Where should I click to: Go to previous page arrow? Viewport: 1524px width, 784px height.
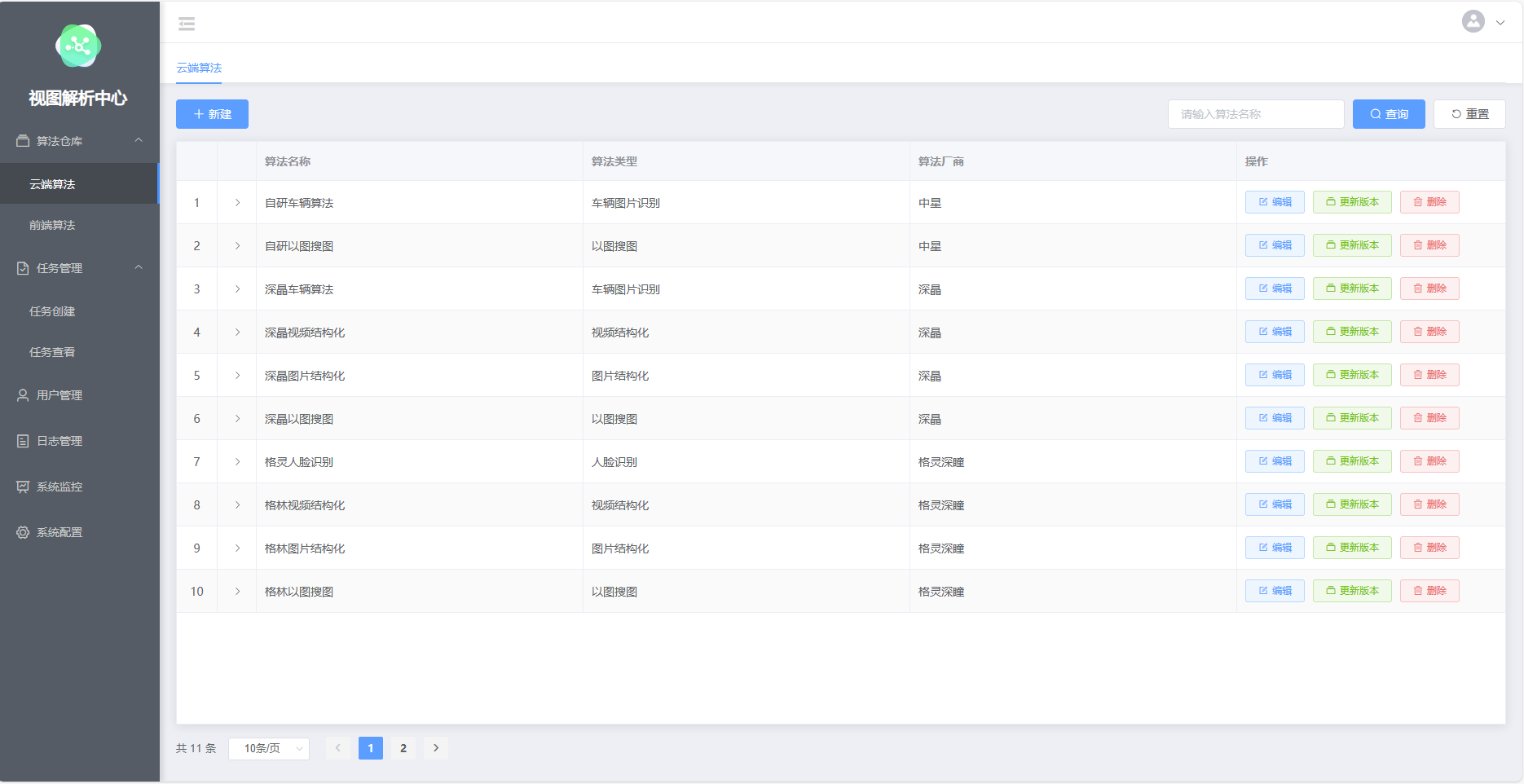338,748
